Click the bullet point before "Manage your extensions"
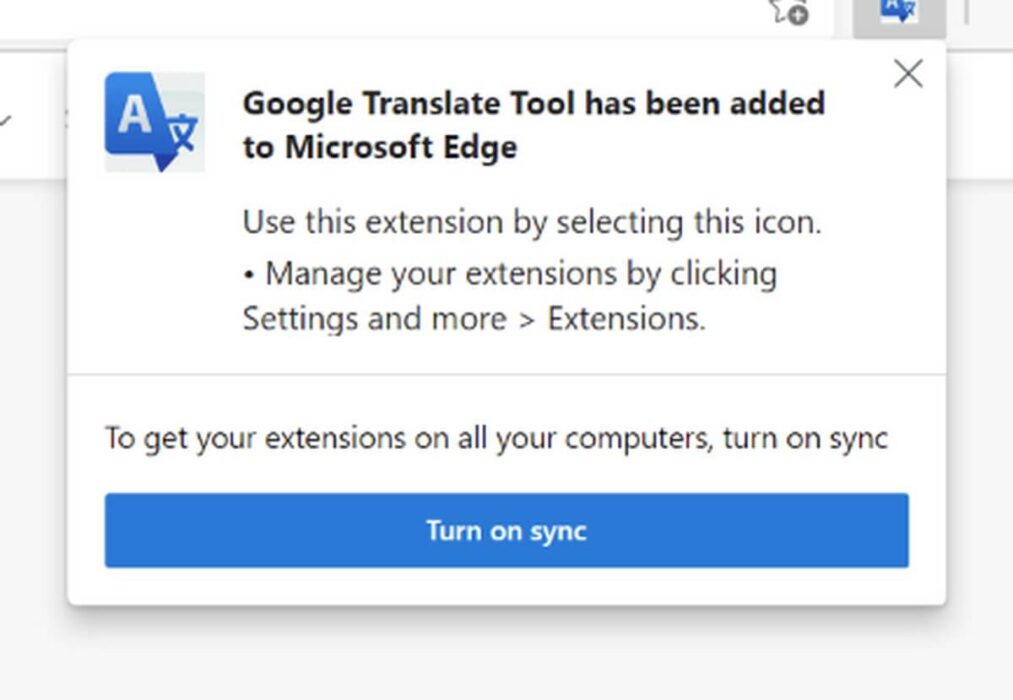 [249, 275]
